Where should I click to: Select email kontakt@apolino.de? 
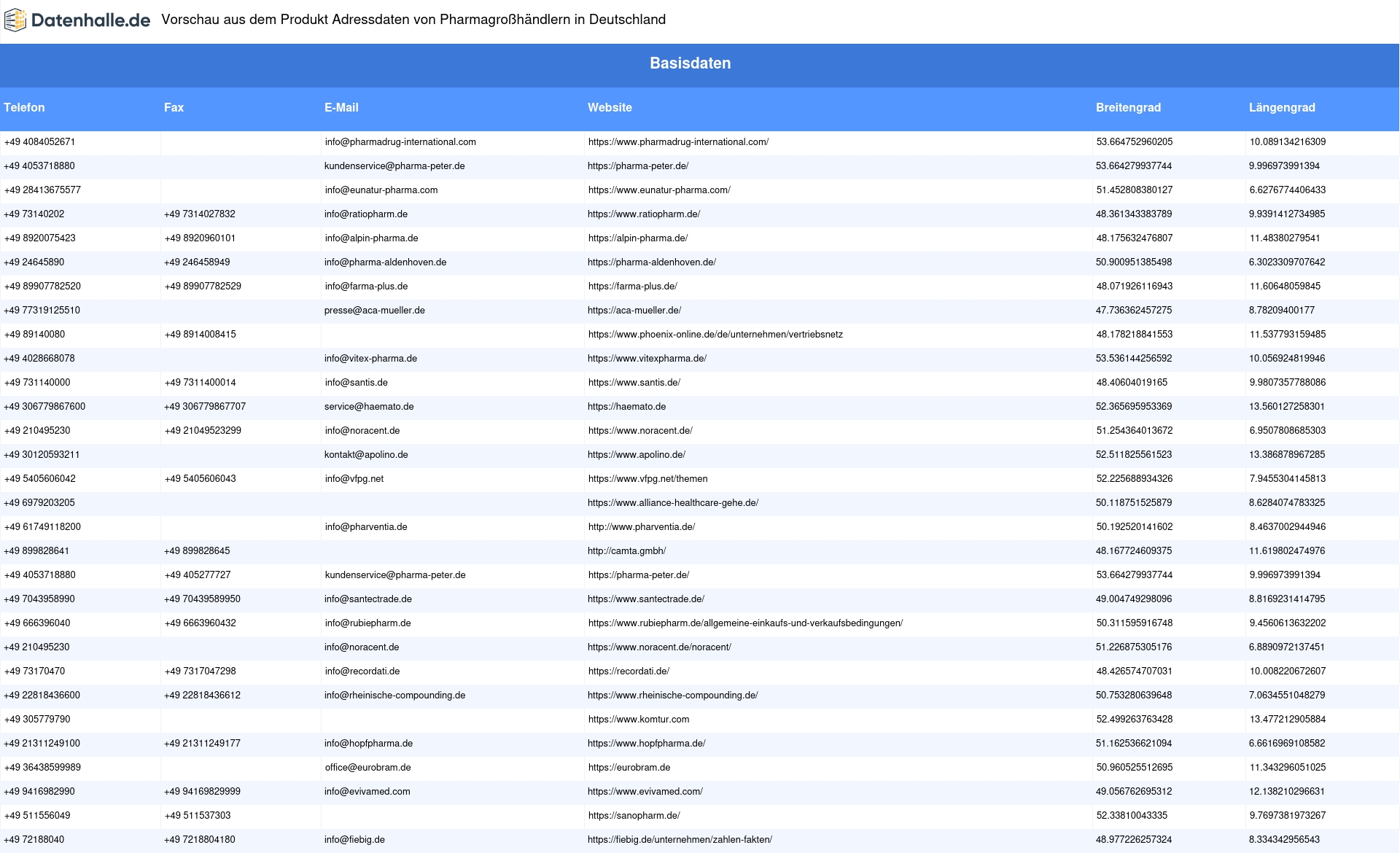click(x=366, y=455)
